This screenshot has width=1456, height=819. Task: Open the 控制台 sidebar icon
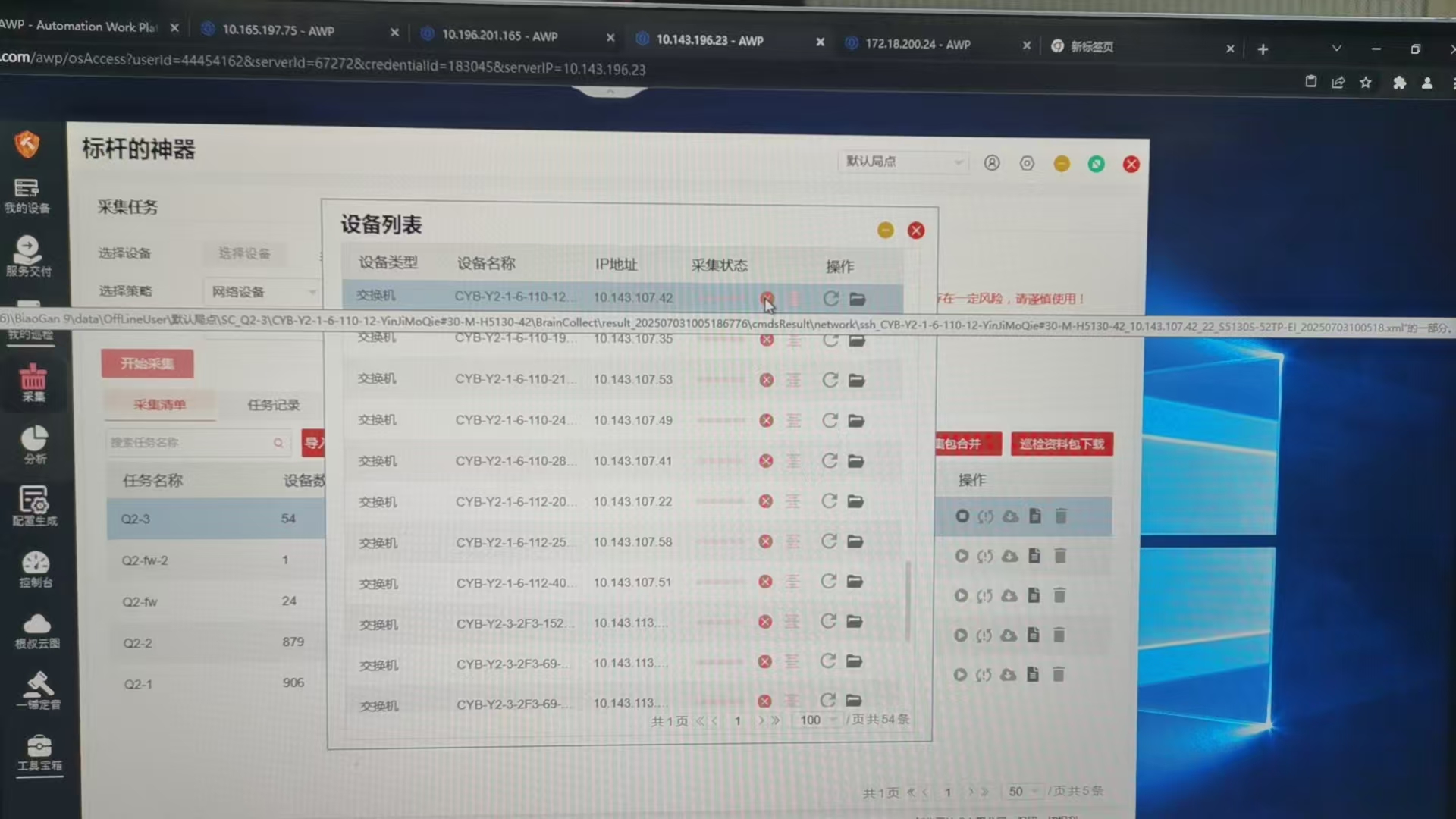[x=36, y=569]
